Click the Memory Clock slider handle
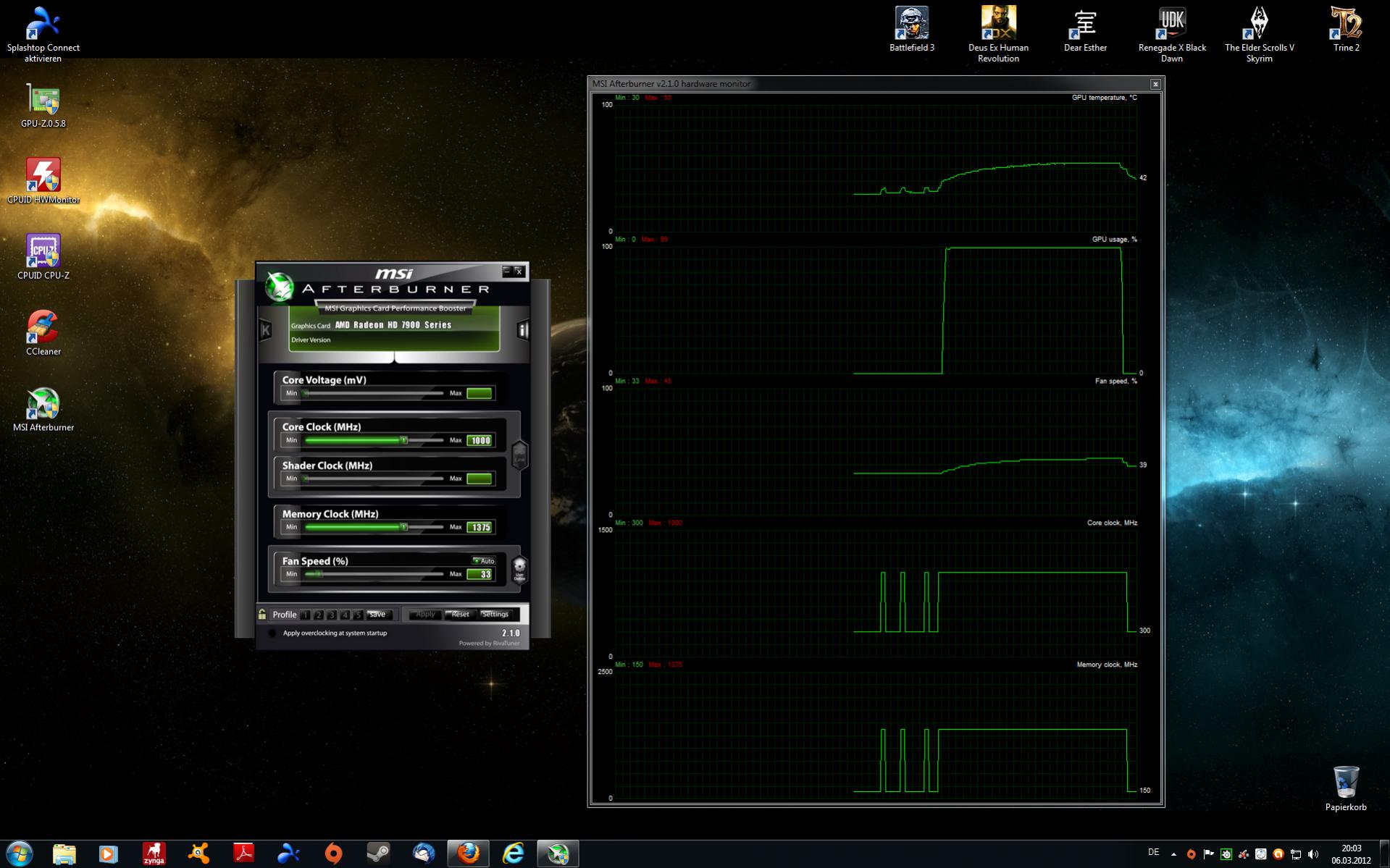1390x868 pixels. [404, 527]
